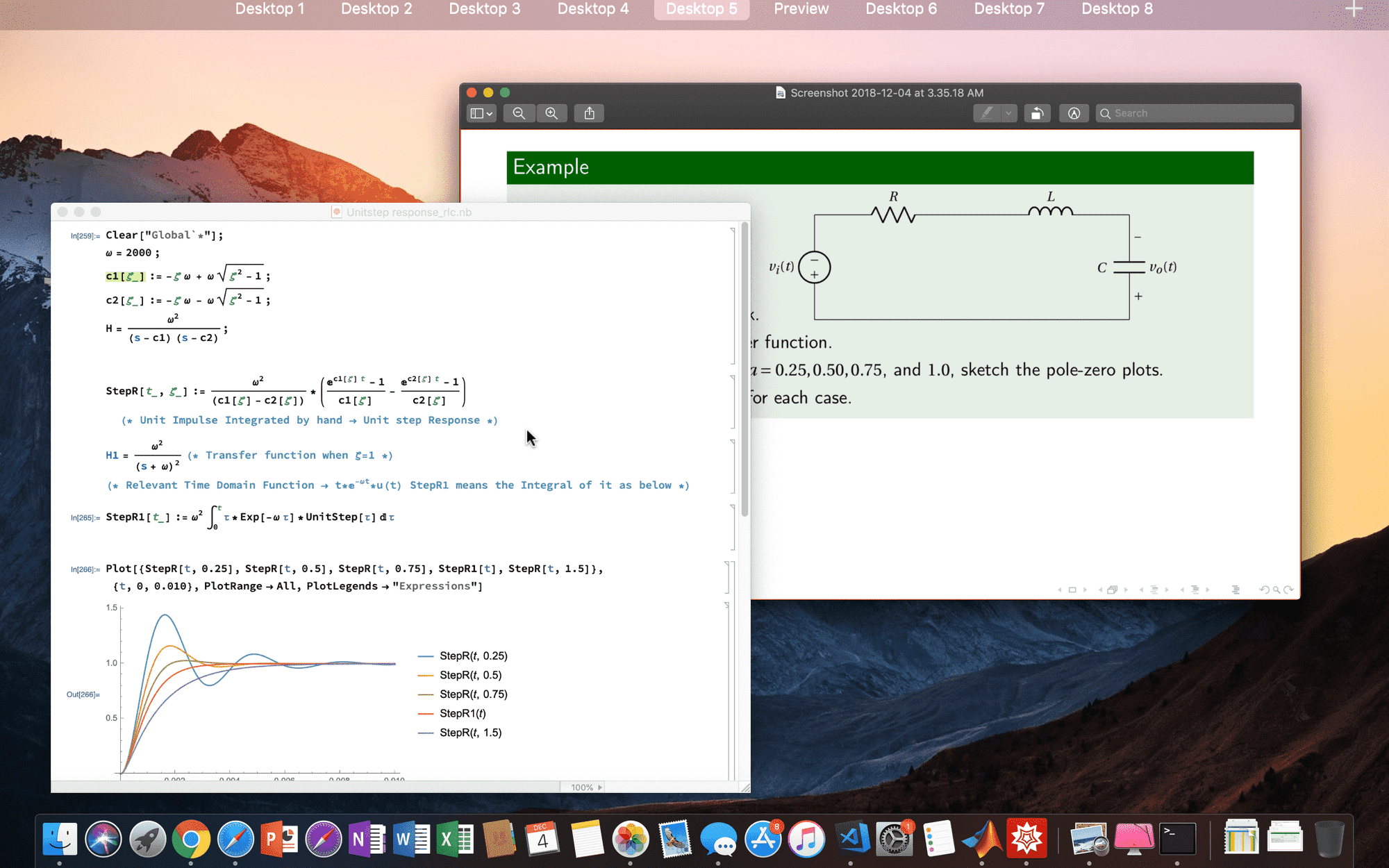Expand the zoom arrow next to 100% indicator
The height and width of the screenshot is (868, 1389).
599,787
